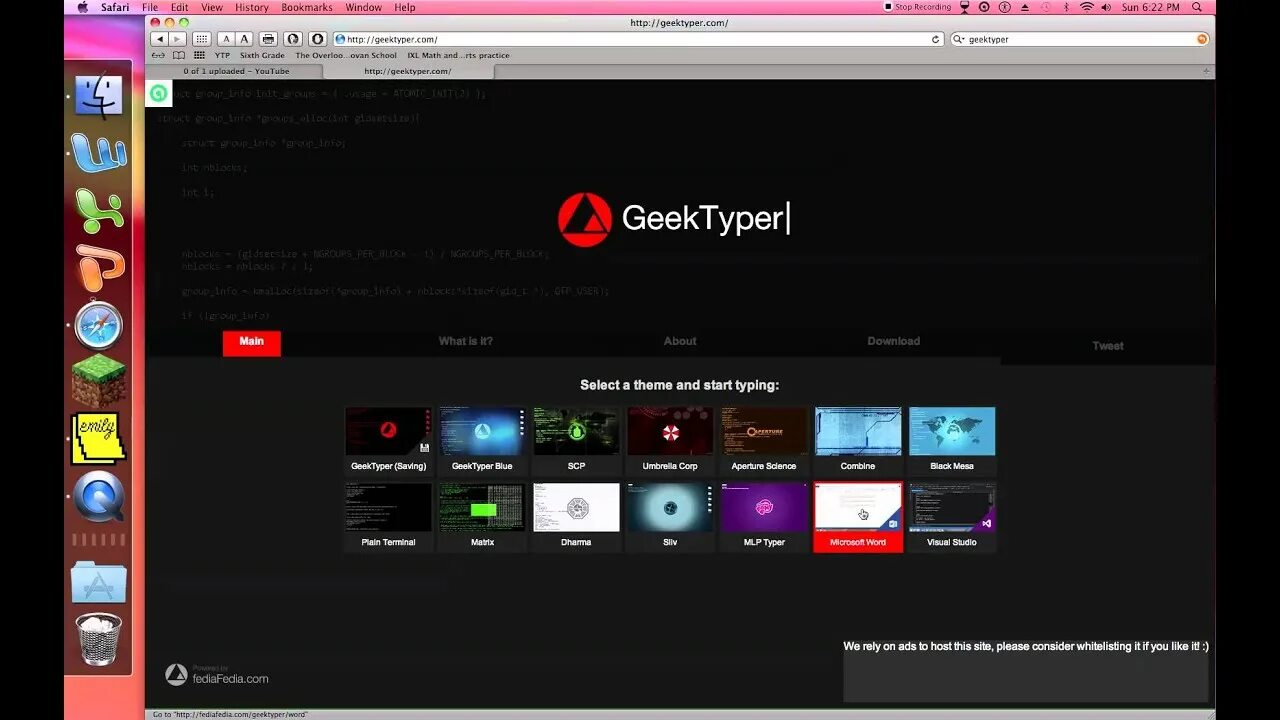Click the green refresh icon on page
The image size is (1280, 720).
click(x=158, y=93)
